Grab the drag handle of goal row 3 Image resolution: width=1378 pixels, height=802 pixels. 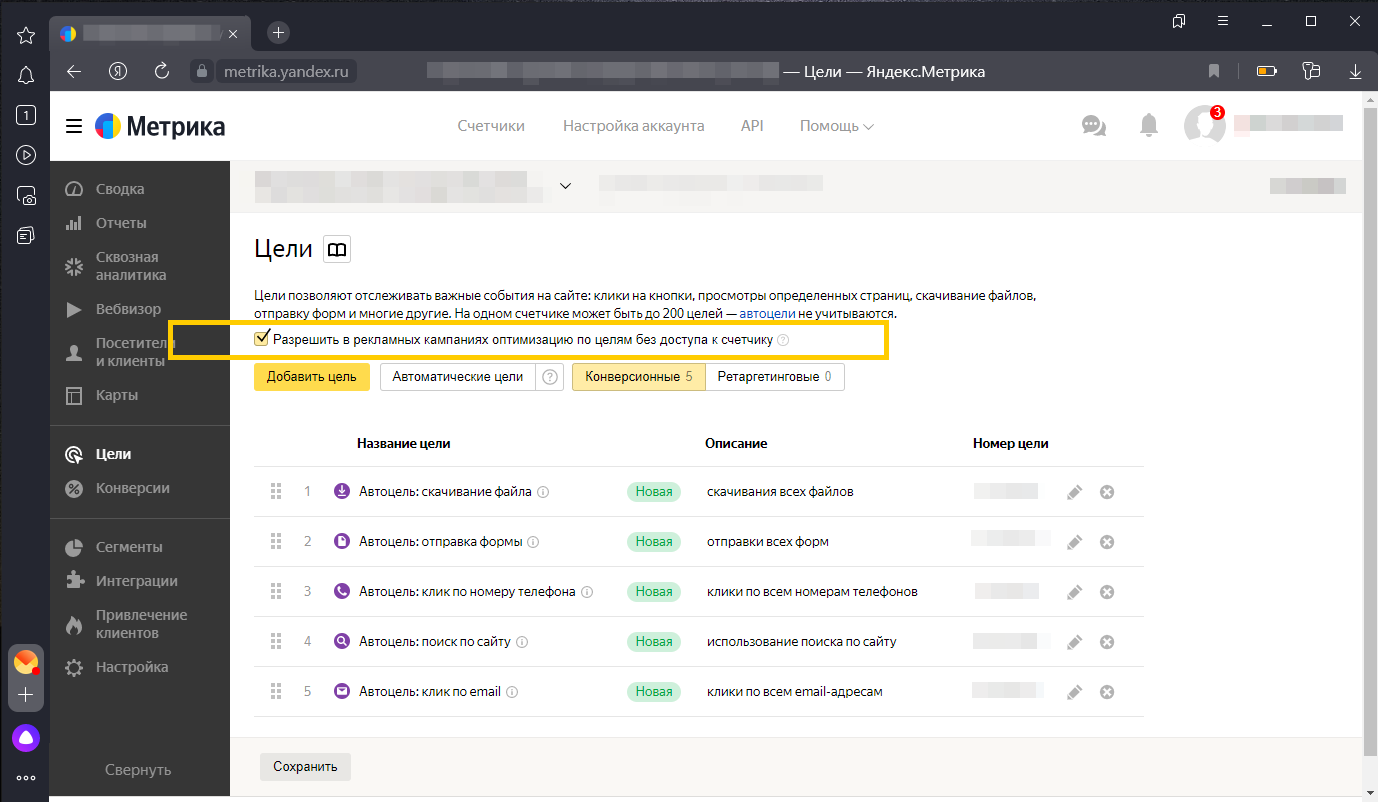click(x=276, y=592)
